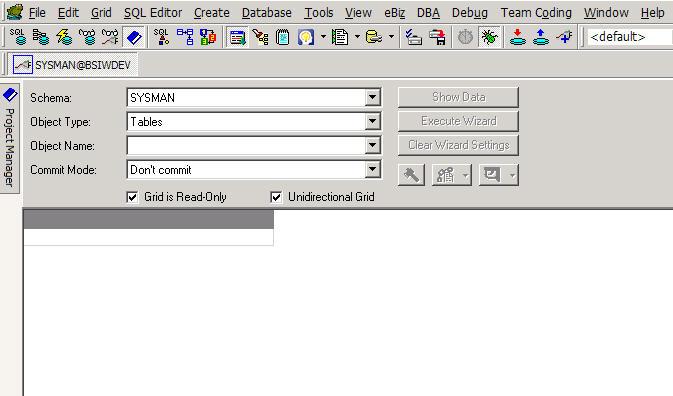The height and width of the screenshot is (396, 673).
Task: Click the lightbulb head icon
Action: click(x=306, y=37)
